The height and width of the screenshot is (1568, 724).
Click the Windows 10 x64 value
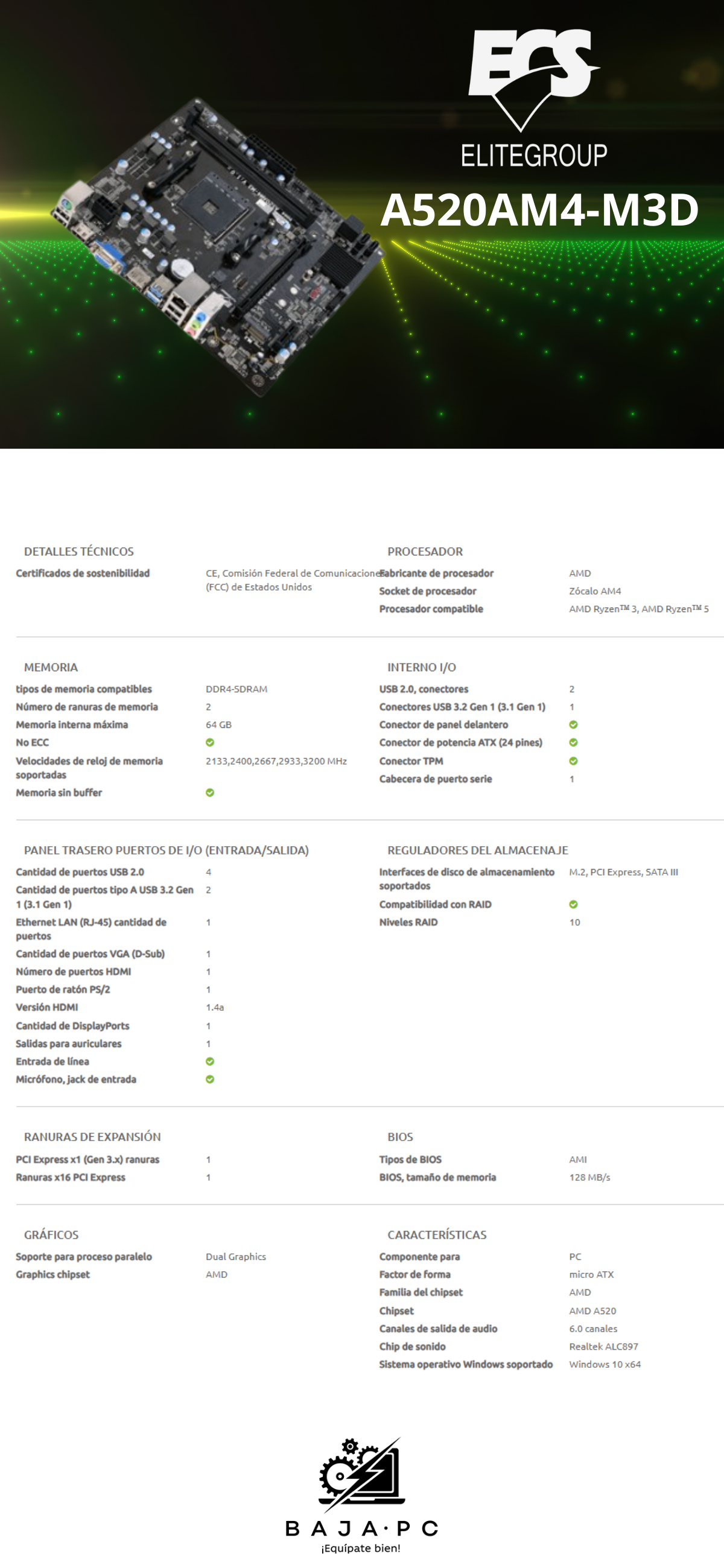(x=605, y=1365)
